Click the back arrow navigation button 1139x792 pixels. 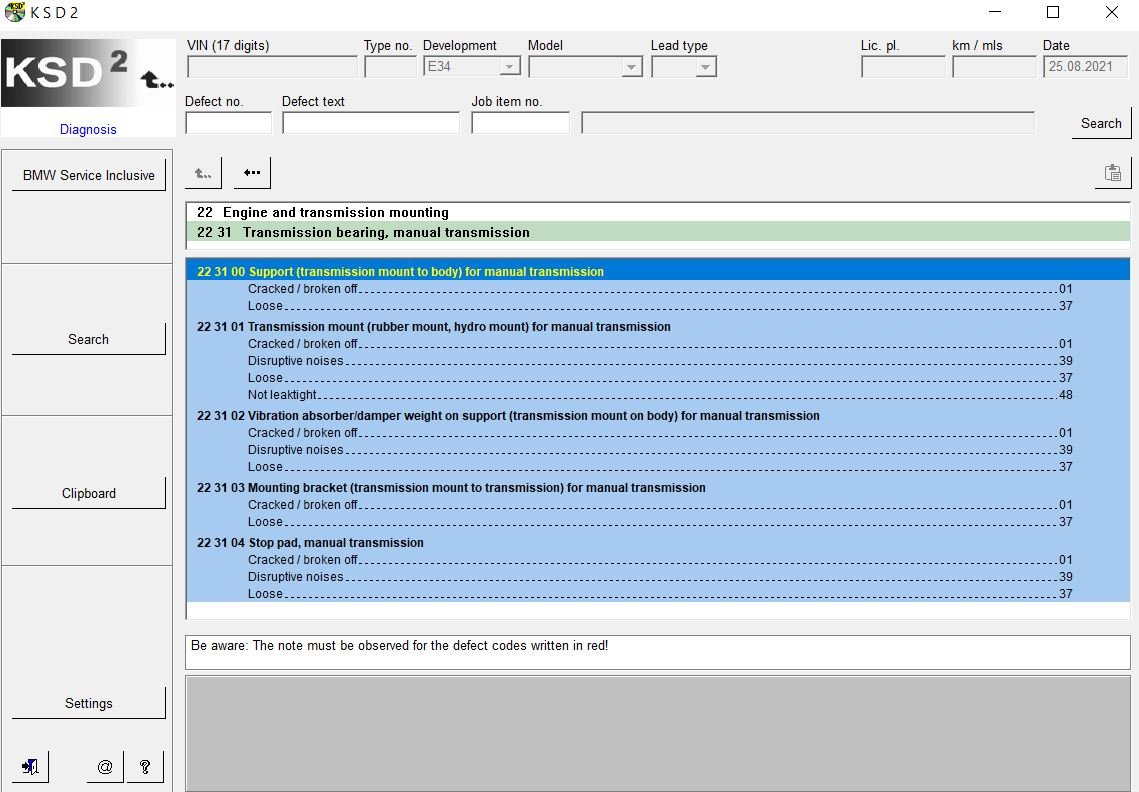pyautogui.click(x=252, y=173)
